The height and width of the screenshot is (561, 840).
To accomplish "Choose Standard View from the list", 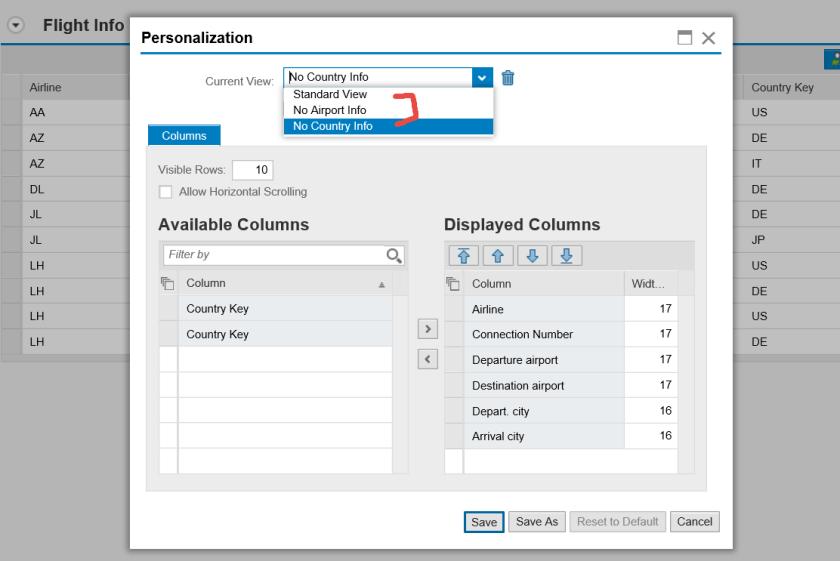I will point(330,94).
